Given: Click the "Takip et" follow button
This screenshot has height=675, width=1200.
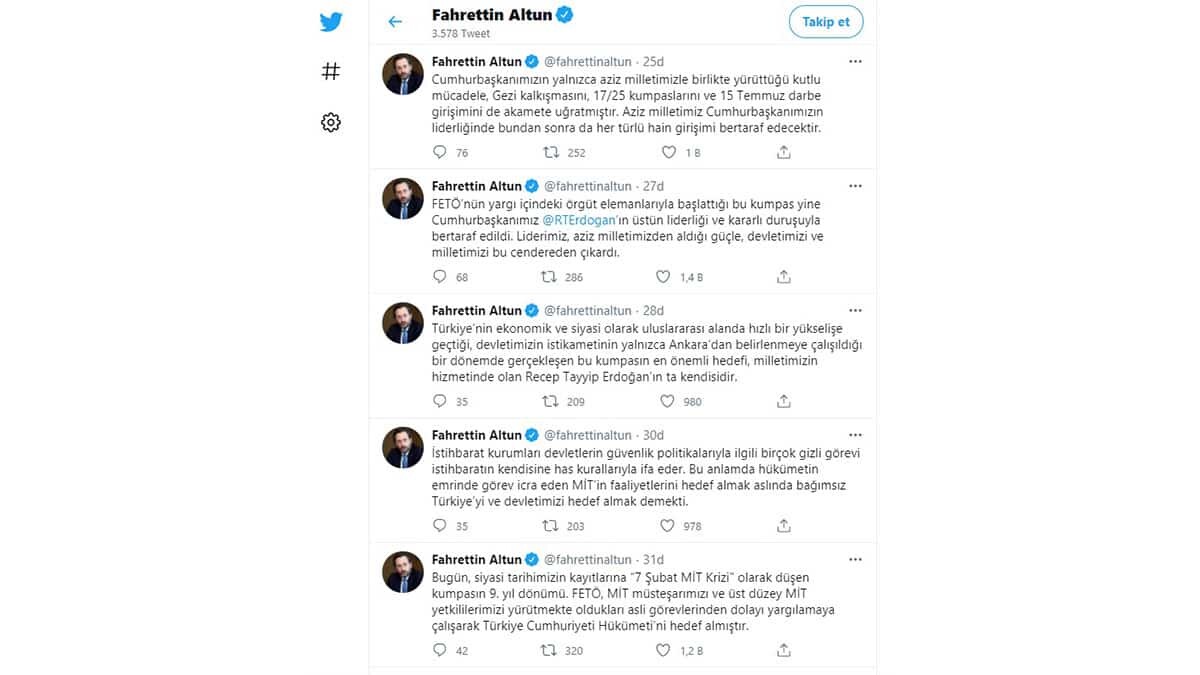Looking at the screenshot, I should click(826, 21).
